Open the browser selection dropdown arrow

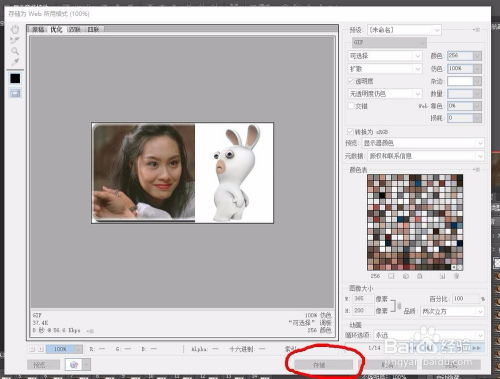point(87,365)
